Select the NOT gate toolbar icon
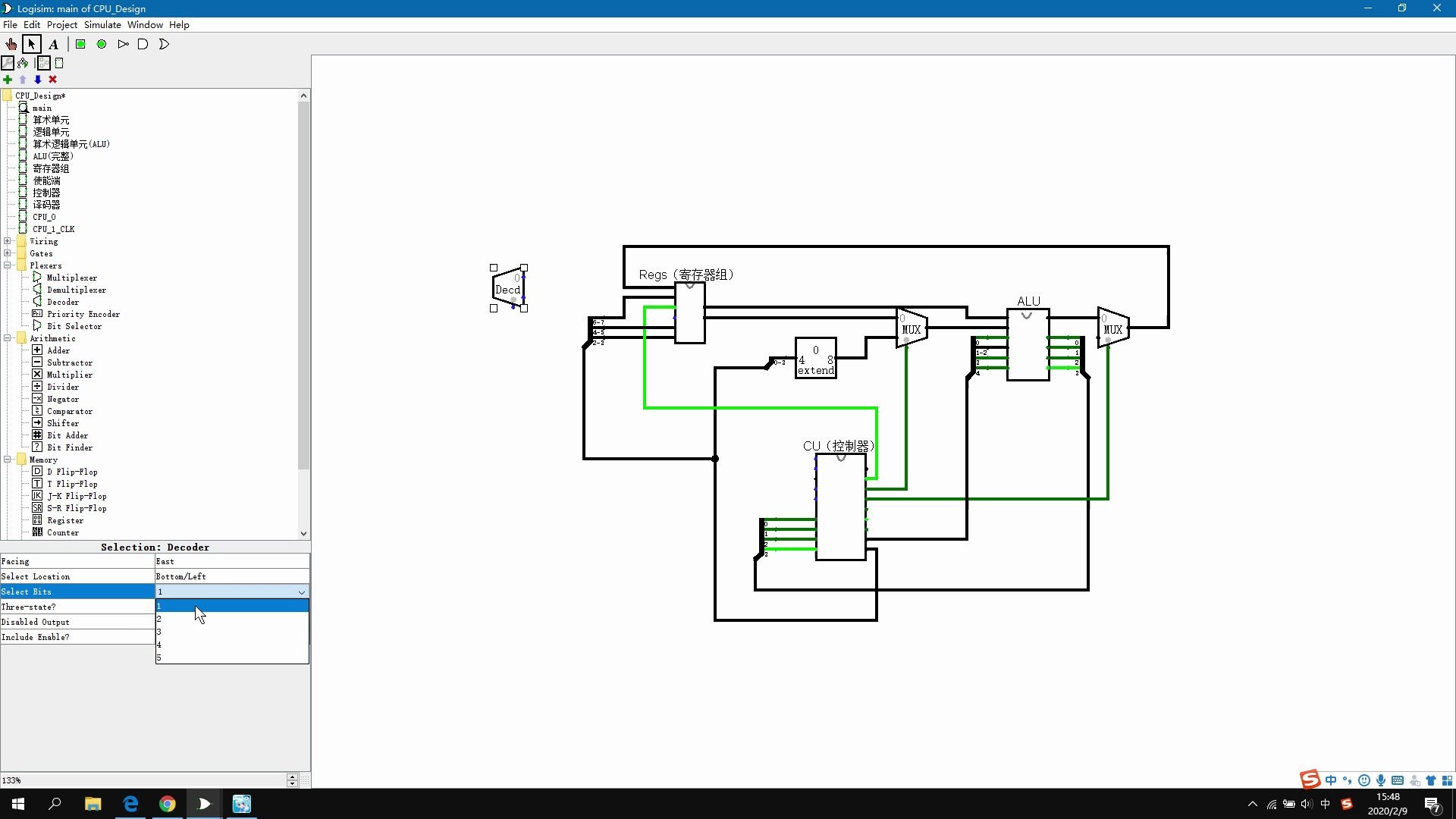Image resolution: width=1456 pixels, height=819 pixels. pyautogui.click(x=123, y=44)
